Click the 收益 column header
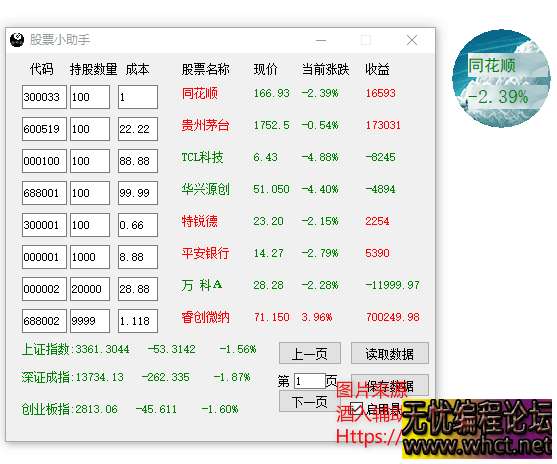 tap(377, 69)
